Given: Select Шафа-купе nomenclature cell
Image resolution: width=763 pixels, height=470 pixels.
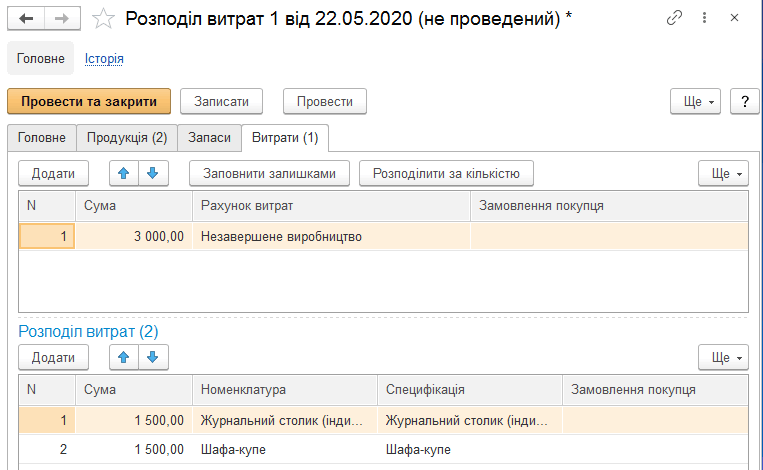Looking at the screenshot, I should [285, 449].
